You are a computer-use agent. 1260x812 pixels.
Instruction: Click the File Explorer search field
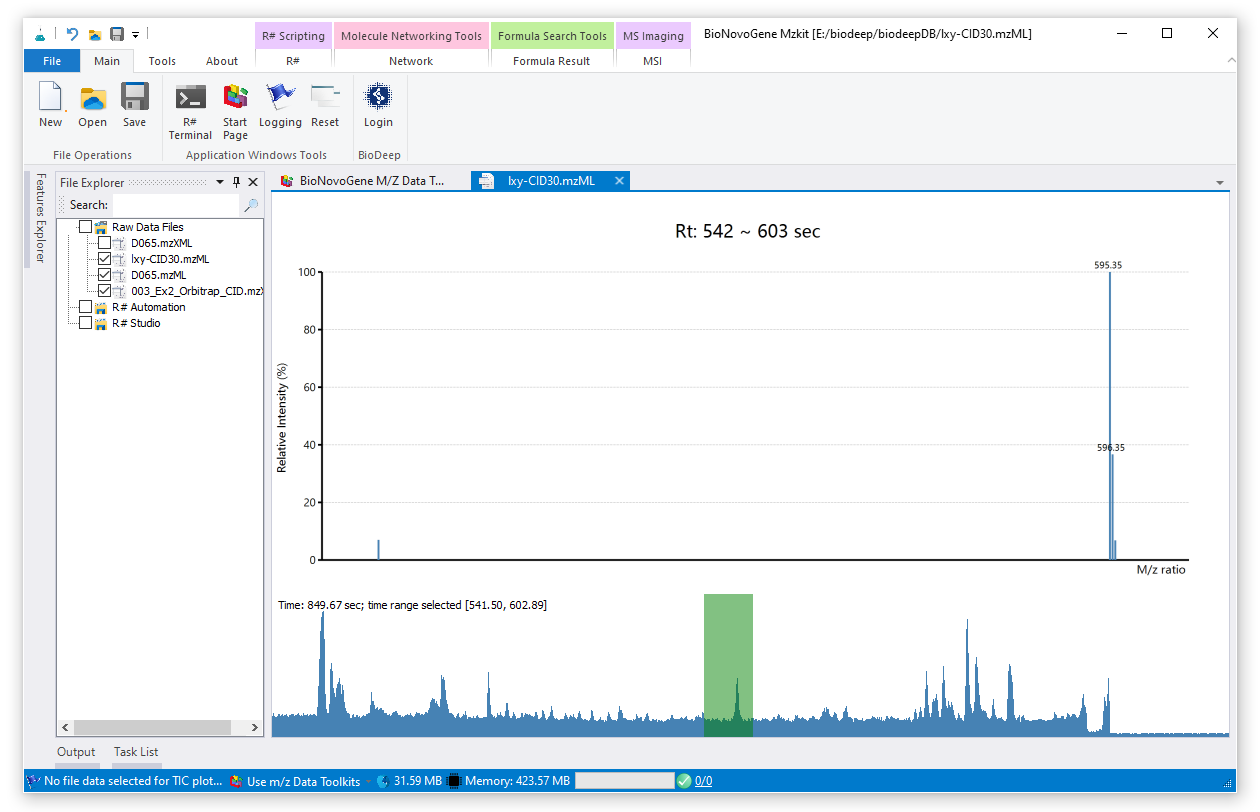[175, 205]
